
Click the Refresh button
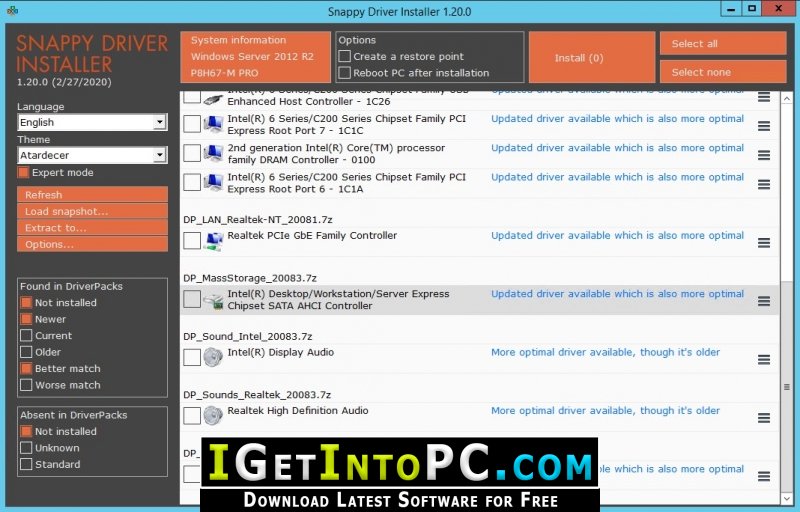click(92, 195)
